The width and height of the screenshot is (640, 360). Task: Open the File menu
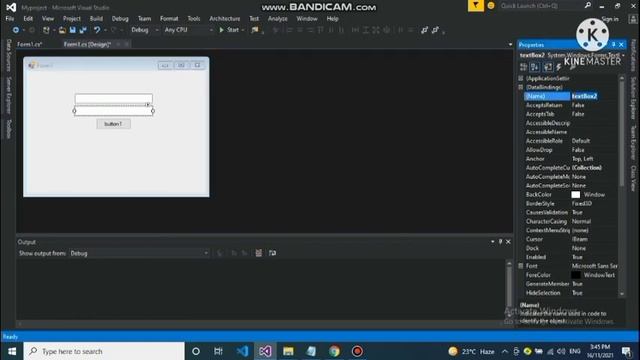point(10,18)
